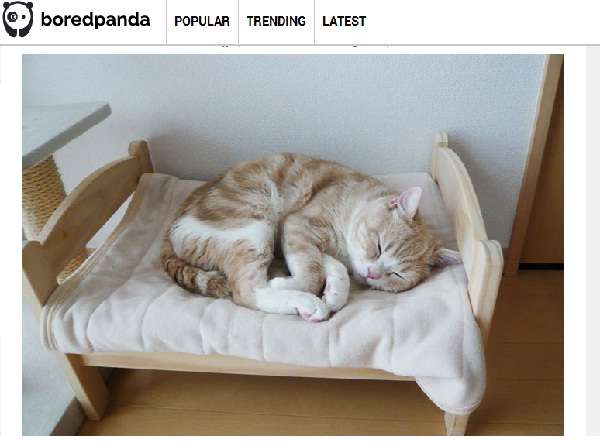This screenshot has height=441, width=602.
Task: Switch to the POPULAR tab
Action: click(202, 21)
